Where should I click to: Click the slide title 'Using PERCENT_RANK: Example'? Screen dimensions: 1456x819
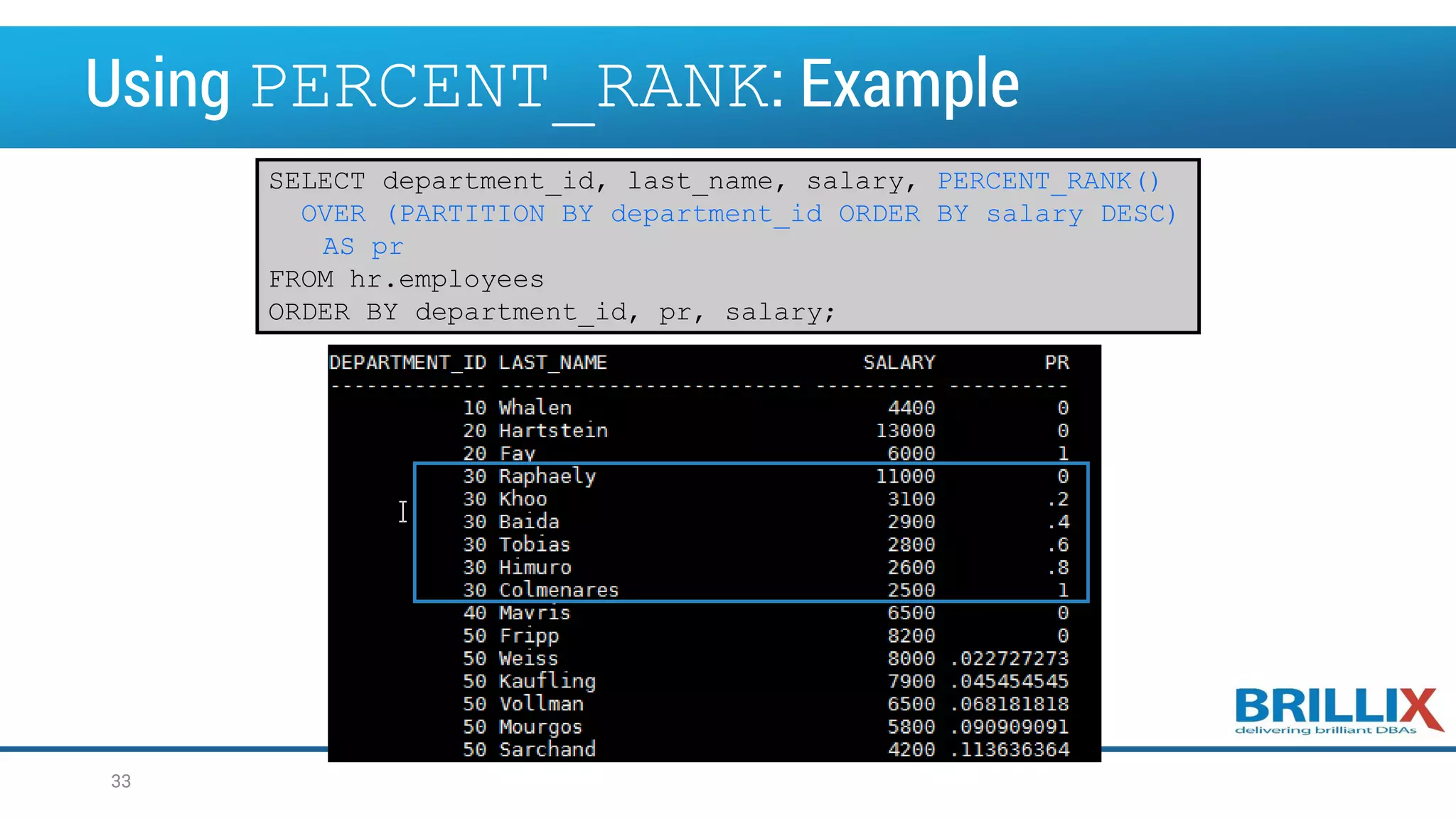(552, 85)
